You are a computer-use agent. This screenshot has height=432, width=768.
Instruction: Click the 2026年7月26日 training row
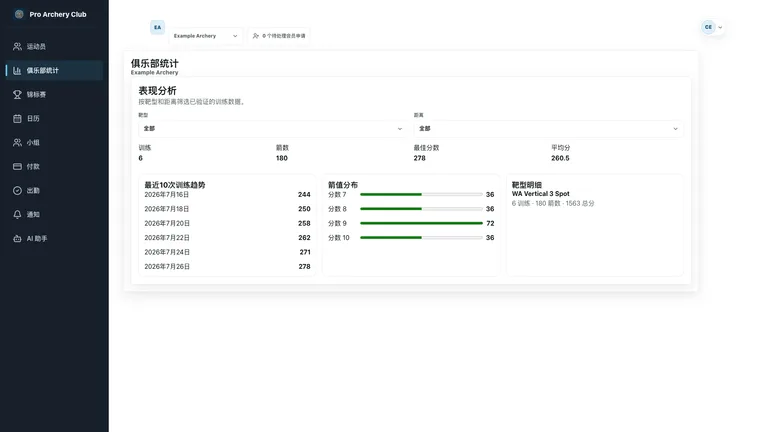point(227,266)
